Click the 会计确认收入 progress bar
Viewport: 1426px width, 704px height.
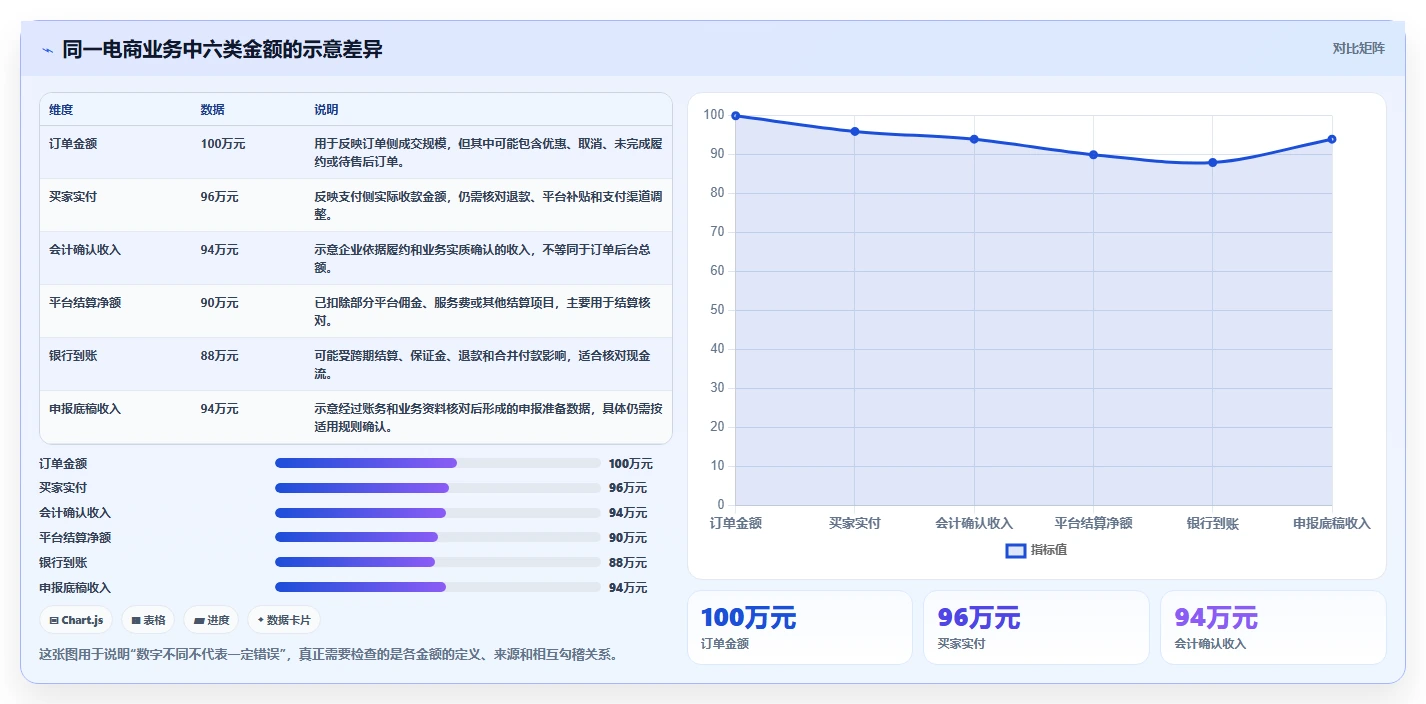click(x=437, y=513)
